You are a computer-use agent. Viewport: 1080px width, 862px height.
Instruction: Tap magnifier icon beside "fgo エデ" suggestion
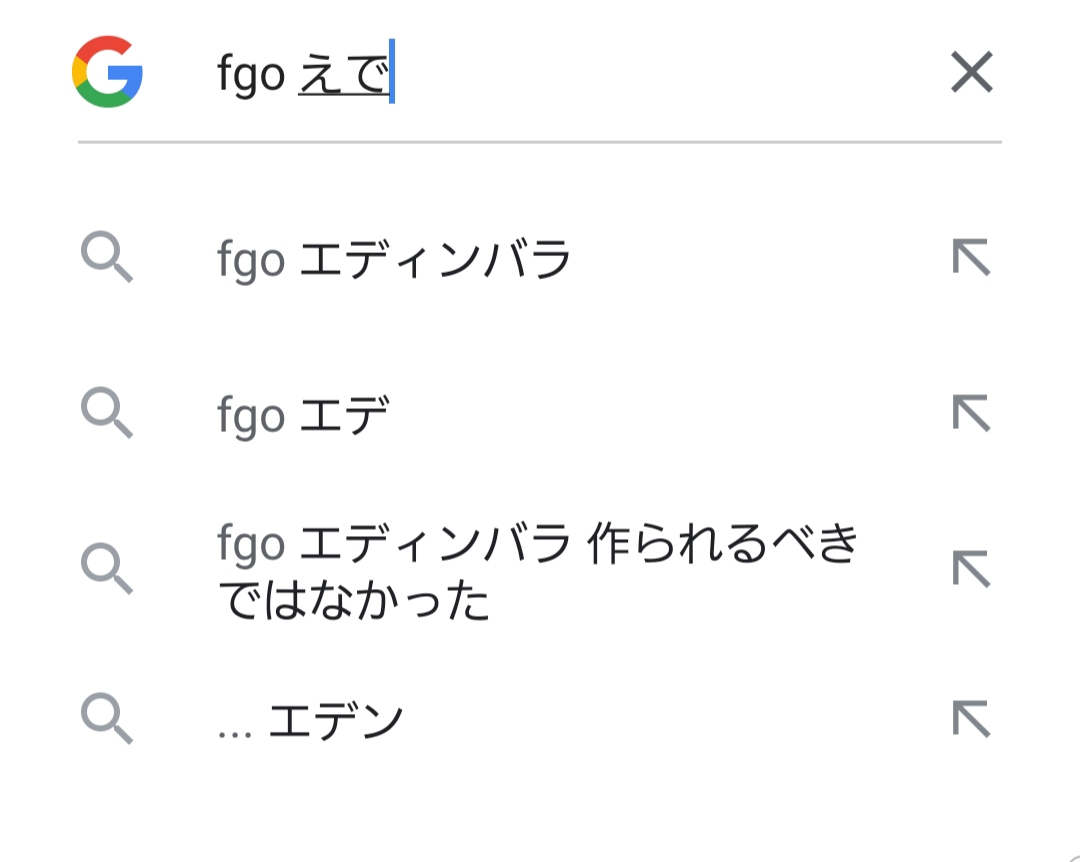click(106, 413)
